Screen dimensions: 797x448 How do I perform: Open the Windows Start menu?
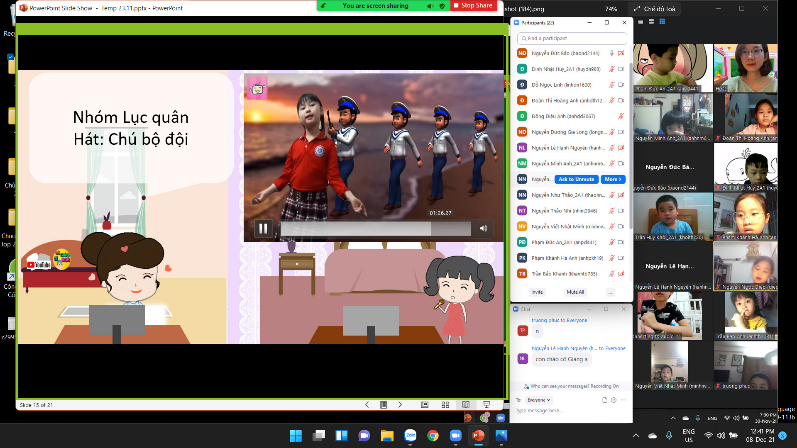coord(295,436)
